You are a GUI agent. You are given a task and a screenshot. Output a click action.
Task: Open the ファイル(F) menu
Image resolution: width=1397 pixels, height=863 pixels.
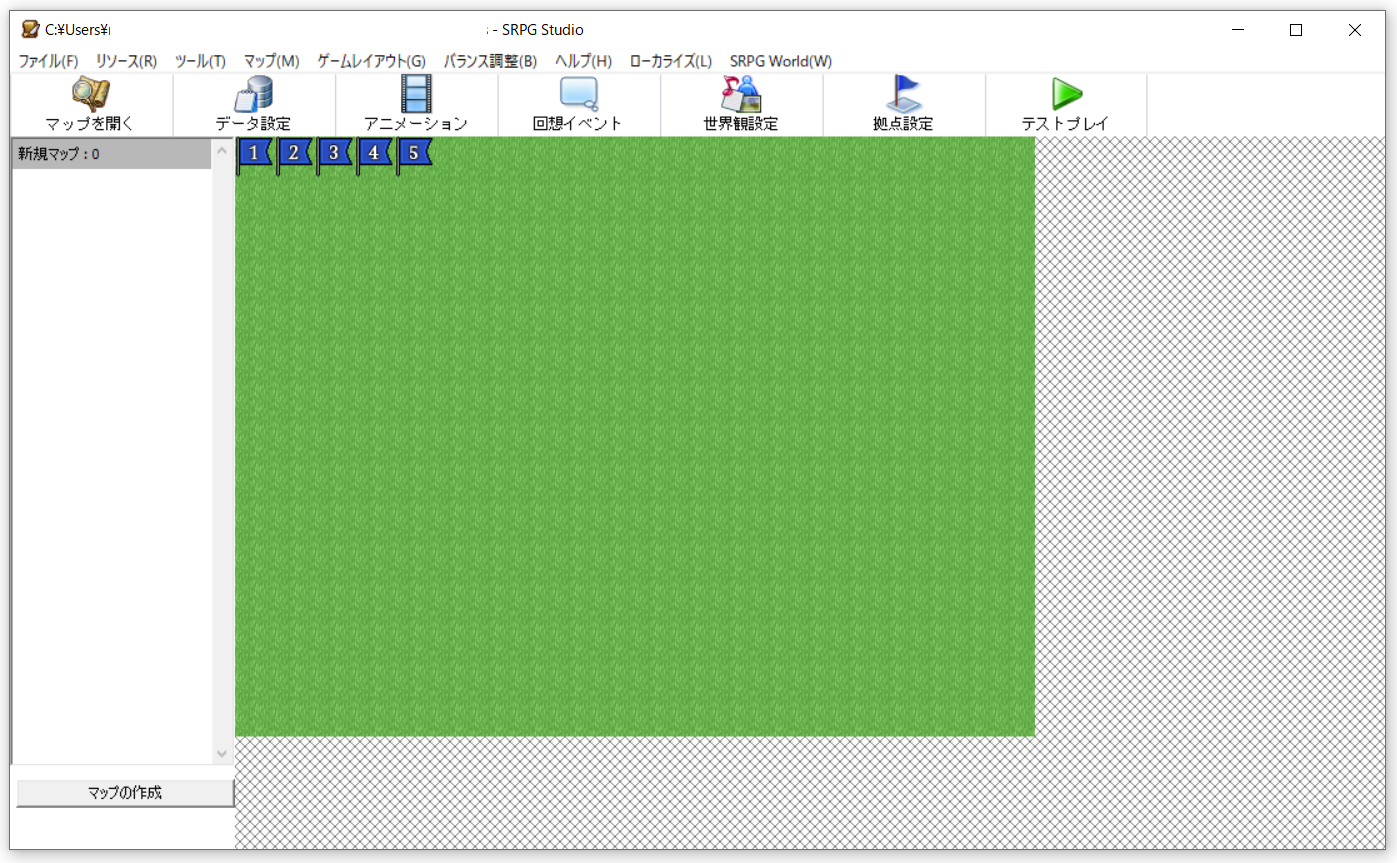(48, 61)
